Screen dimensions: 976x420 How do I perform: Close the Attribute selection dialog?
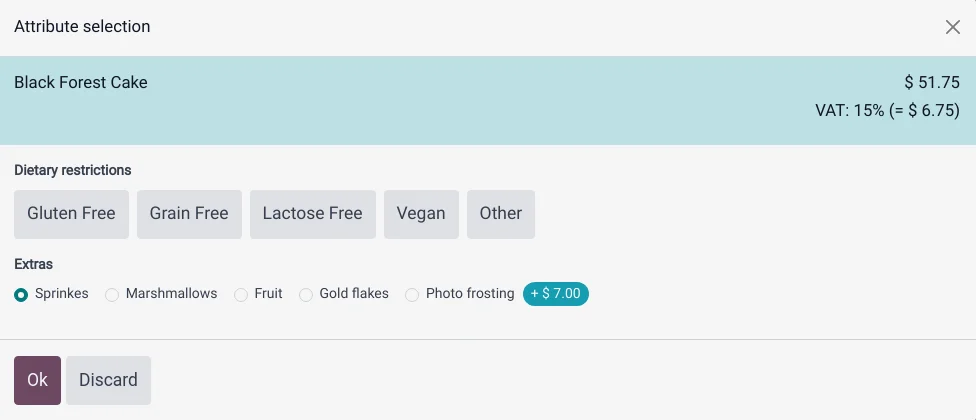tap(952, 27)
